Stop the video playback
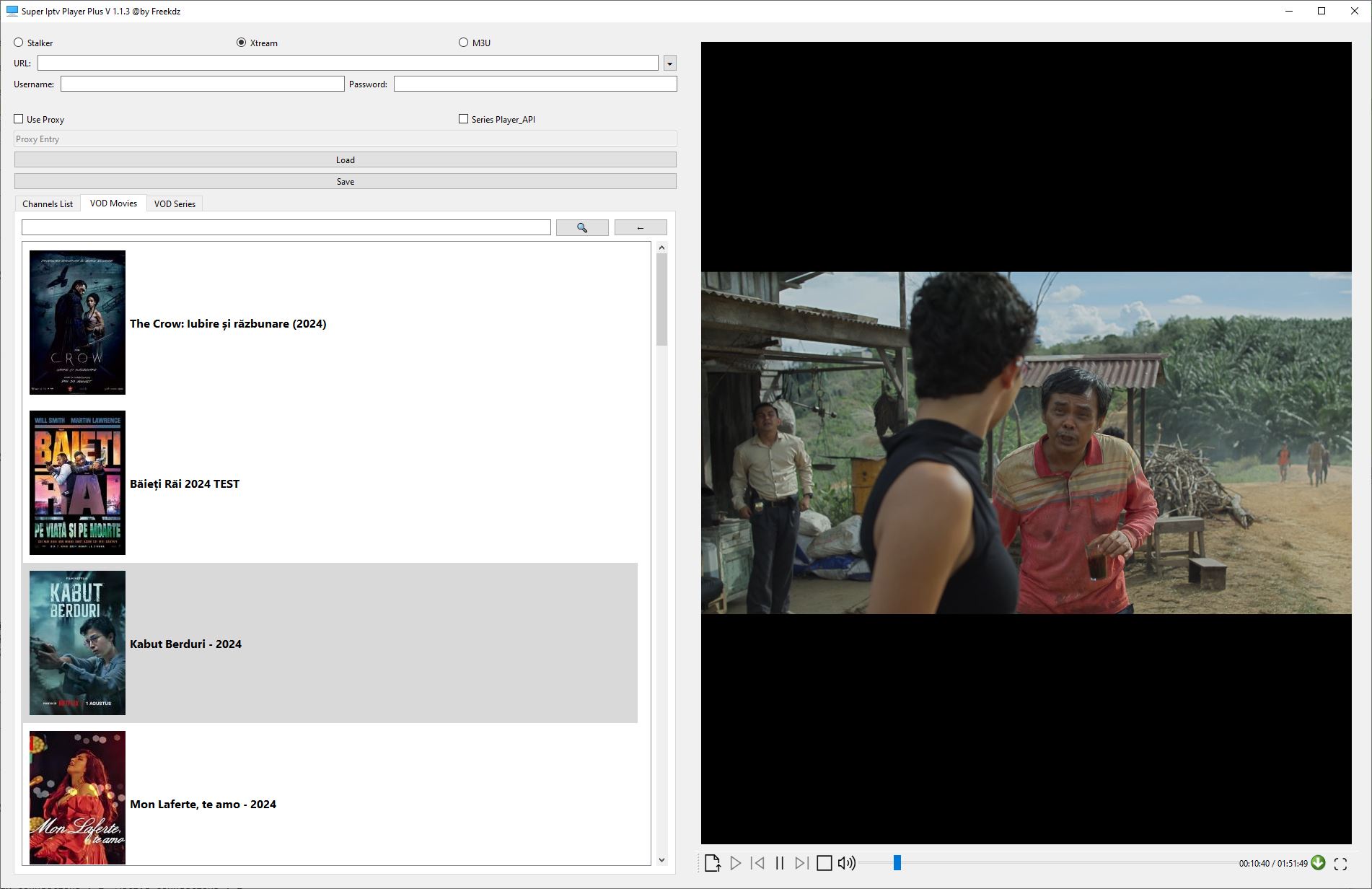The height and width of the screenshot is (889, 1372). tap(824, 863)
